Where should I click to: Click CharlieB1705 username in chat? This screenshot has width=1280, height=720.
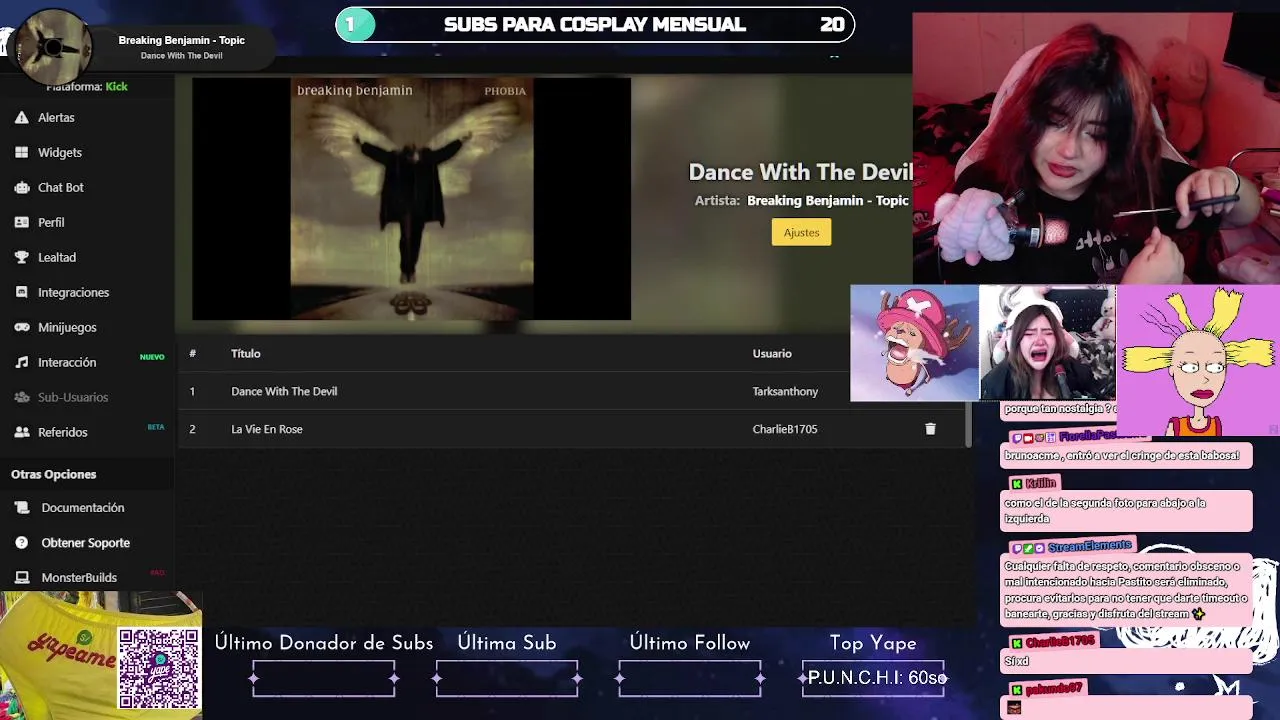coord(1060,642)
